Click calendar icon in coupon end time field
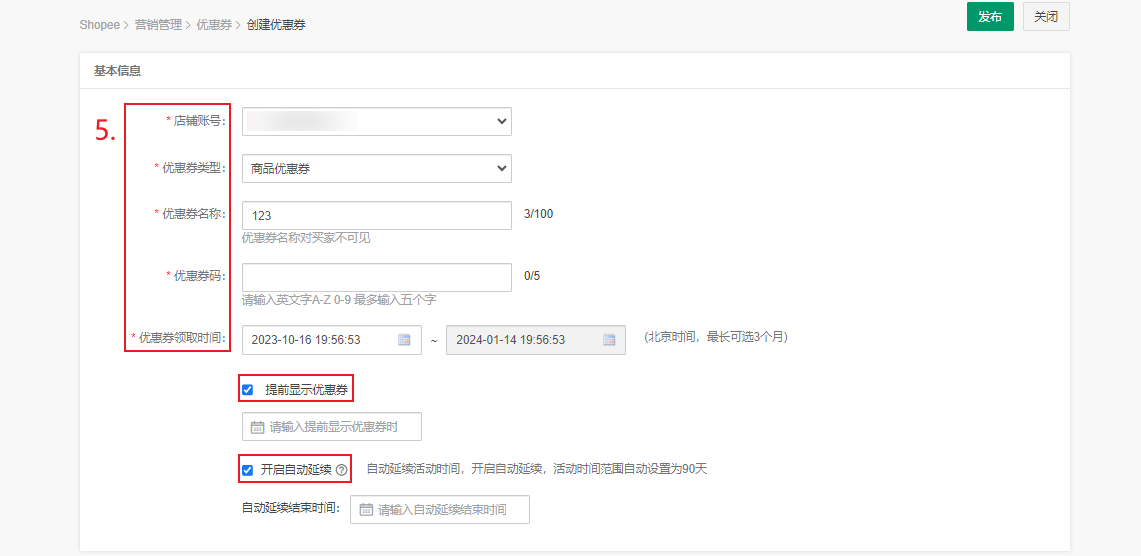The height and width of the screenshot is (556, 1141). point(608,340)
